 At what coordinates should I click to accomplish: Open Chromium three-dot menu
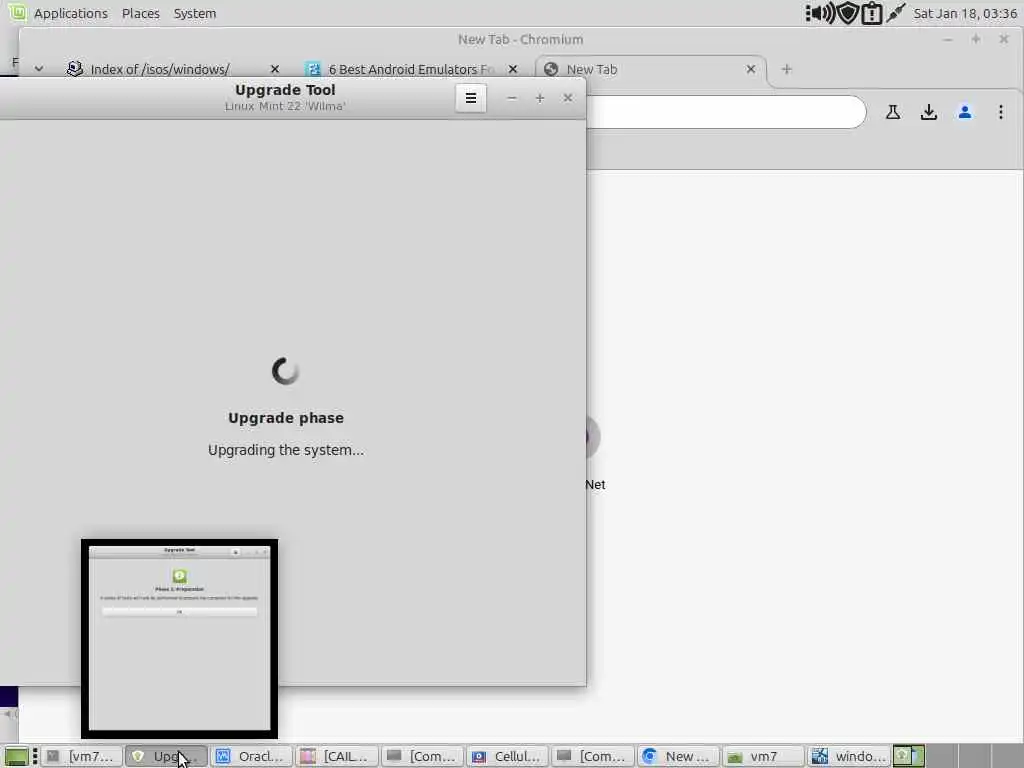click(x=1000, y=112)
